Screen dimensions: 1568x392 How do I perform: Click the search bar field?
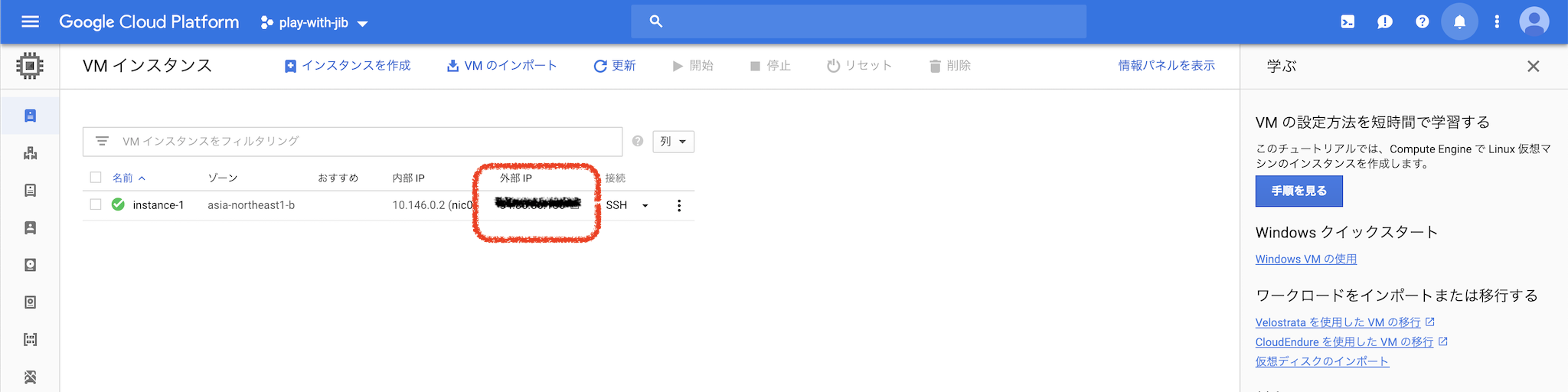tap(858, 21)
